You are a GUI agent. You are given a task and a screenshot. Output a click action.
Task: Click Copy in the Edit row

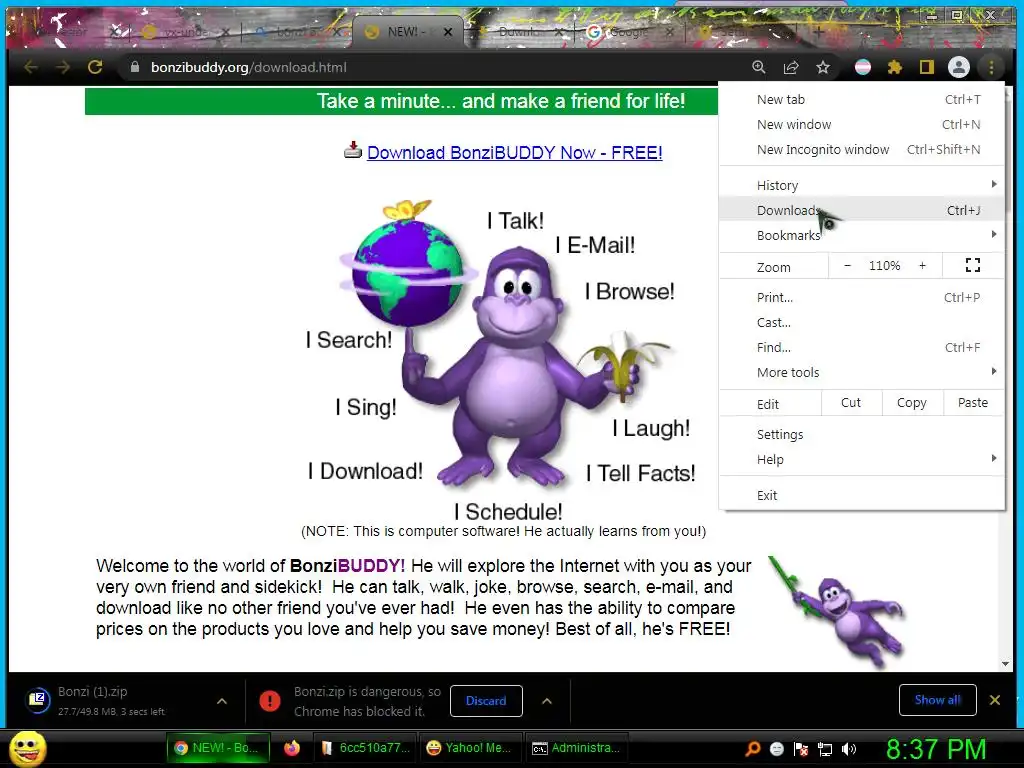coord(912,403)
